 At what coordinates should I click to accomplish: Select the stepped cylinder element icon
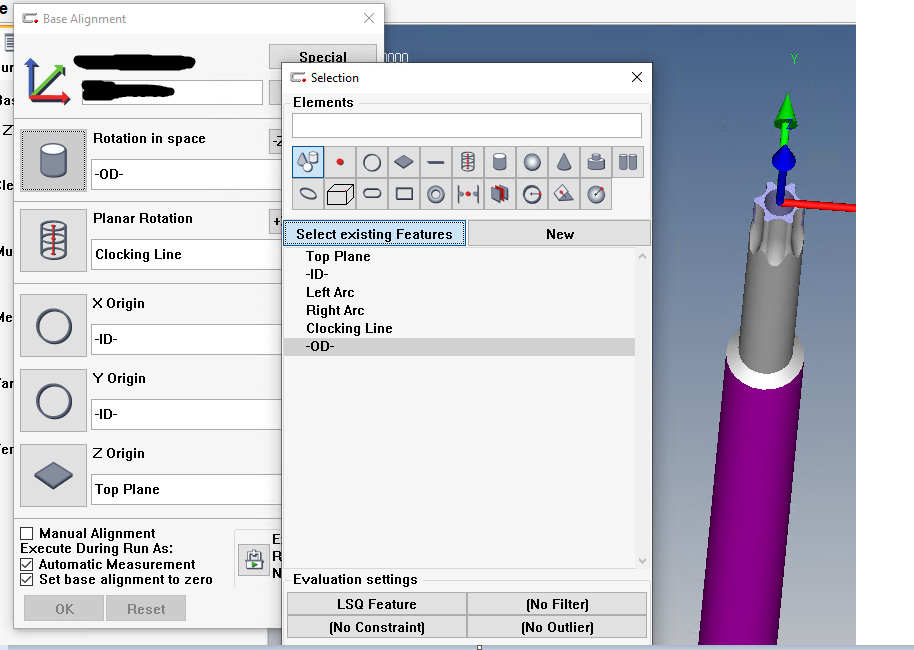(596, 161)
